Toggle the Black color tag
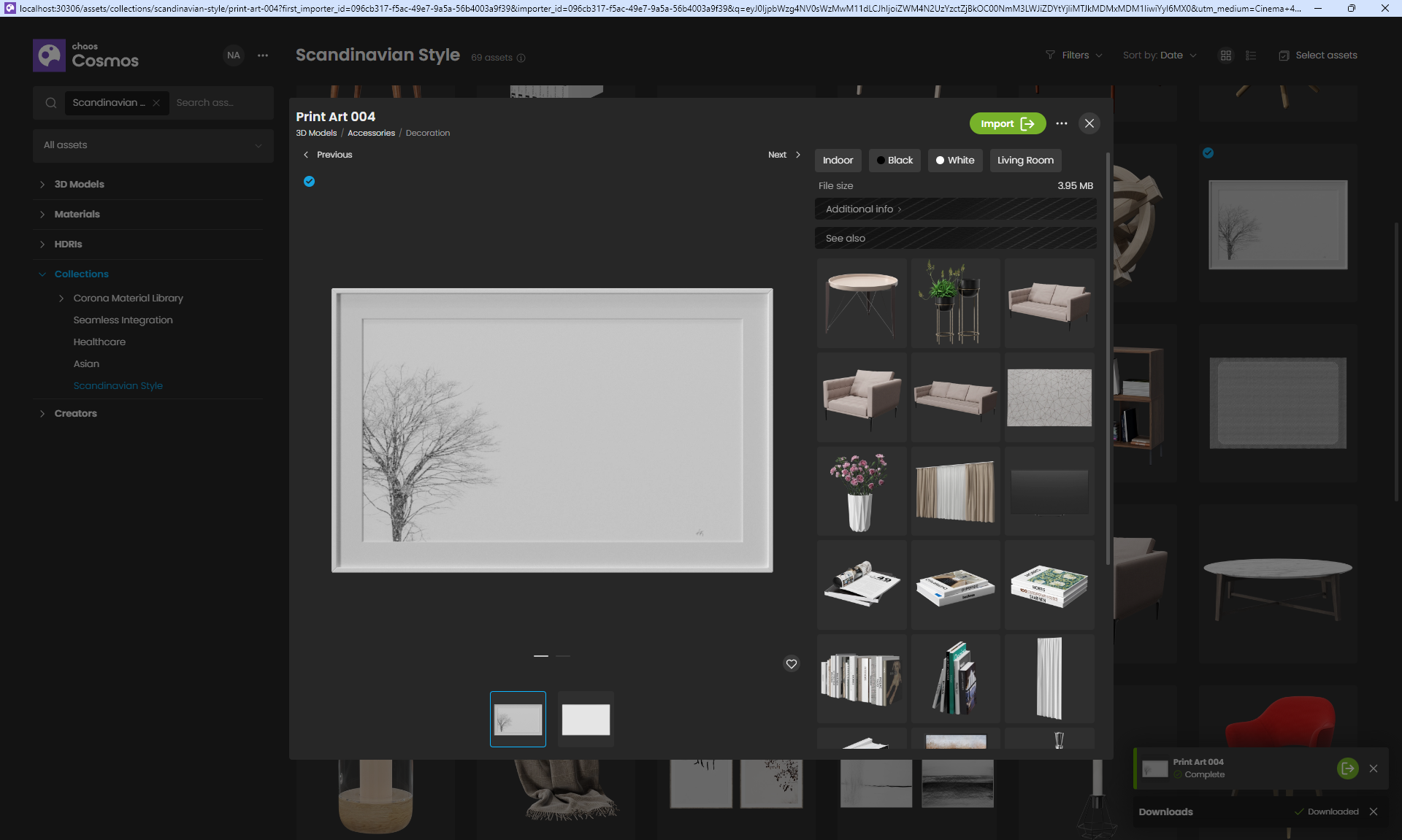Viewport: 1402px width, 840px height. (895, 161)
